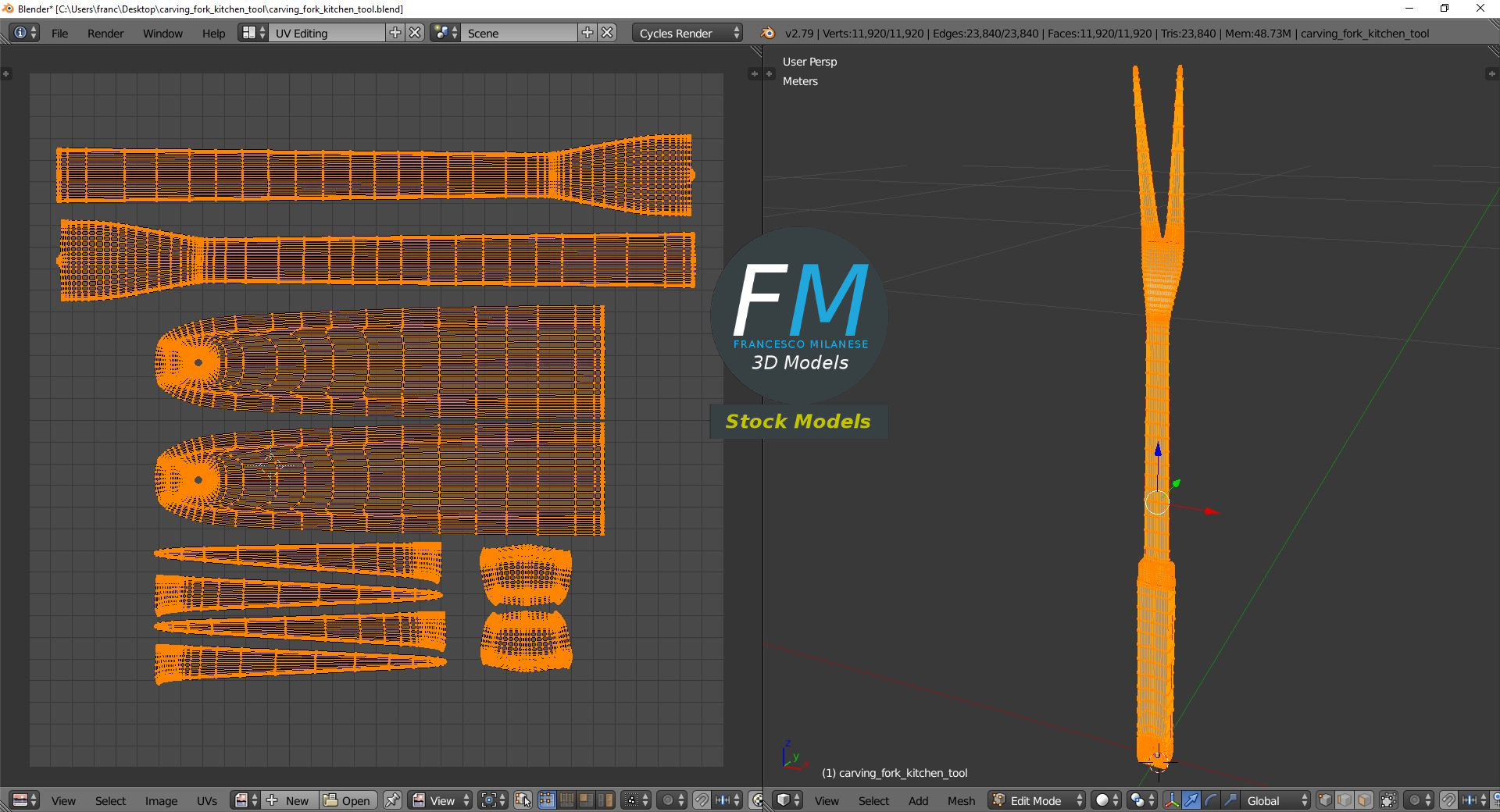Open the File menu

59,34
